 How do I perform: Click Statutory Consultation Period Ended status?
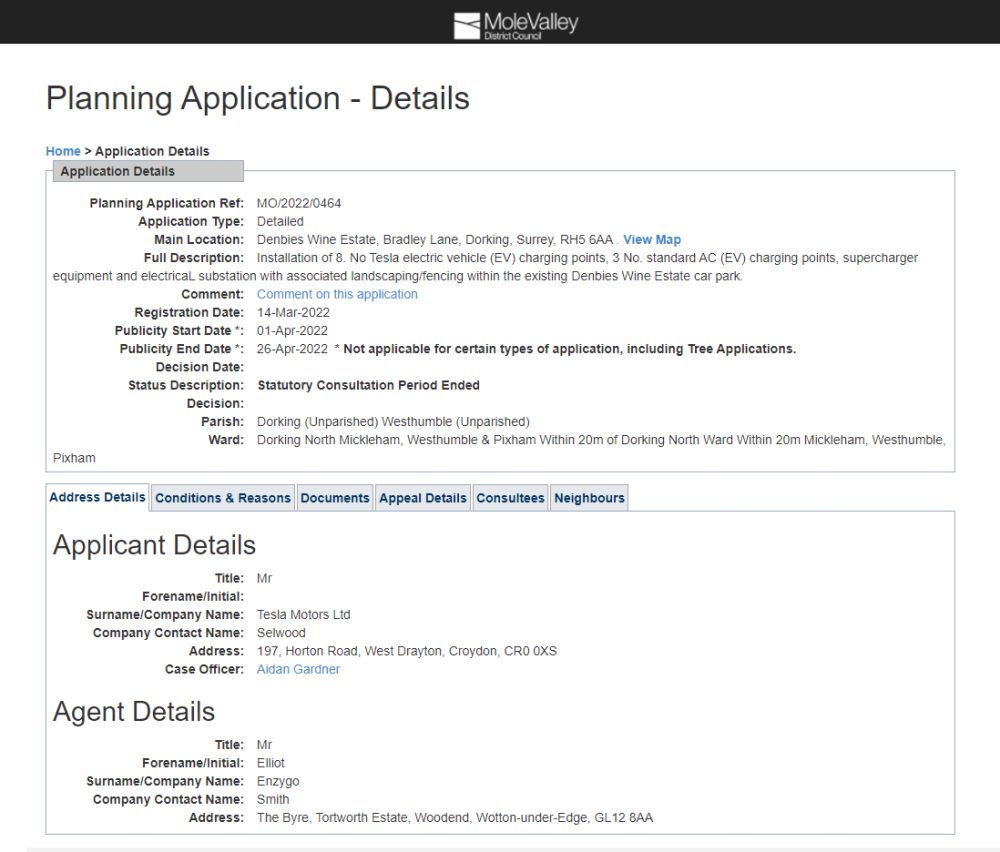pyautogui.click(x=369, y=386)
